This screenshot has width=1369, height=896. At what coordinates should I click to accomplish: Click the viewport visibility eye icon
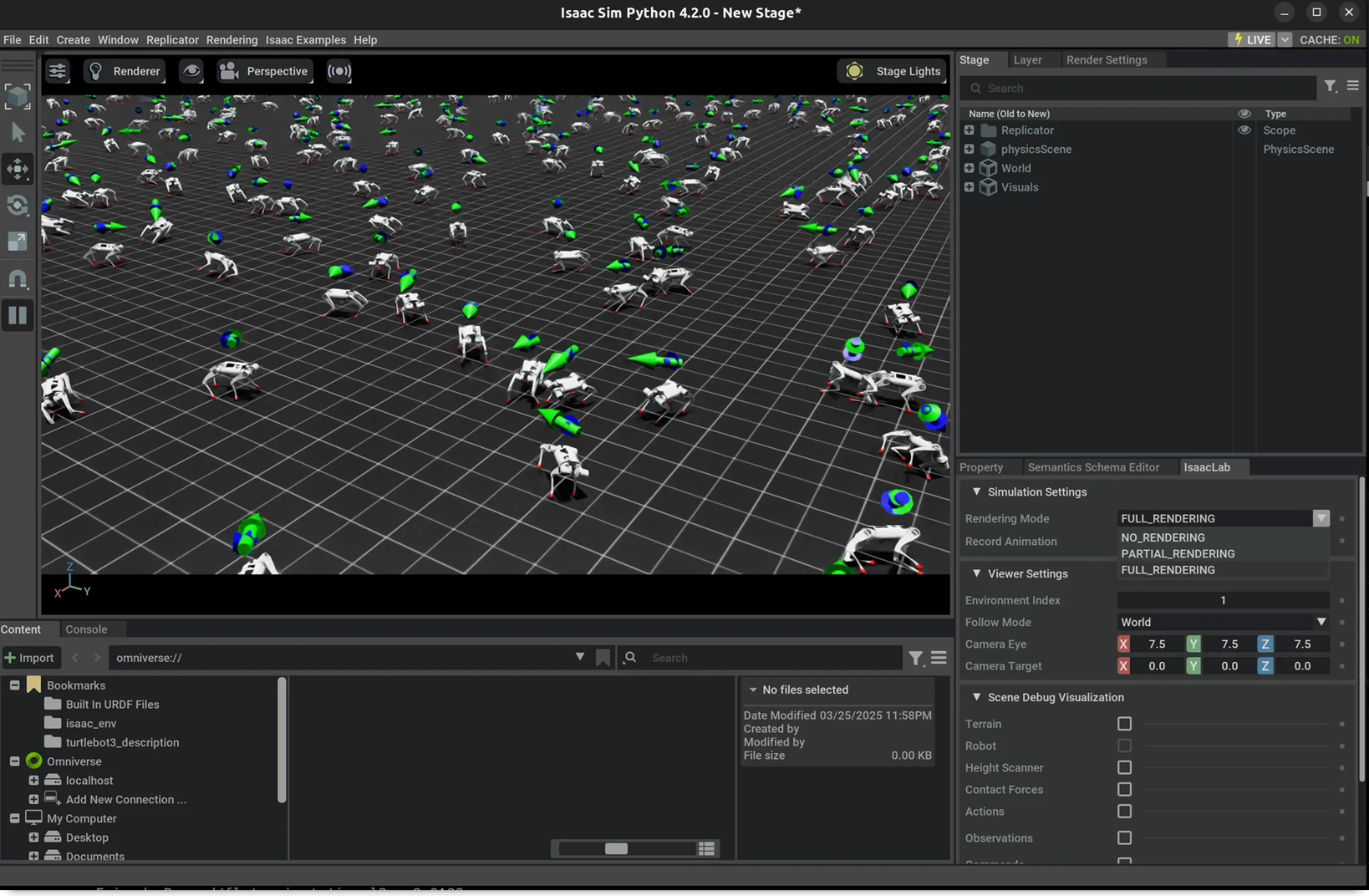click(x=191, y=71)
